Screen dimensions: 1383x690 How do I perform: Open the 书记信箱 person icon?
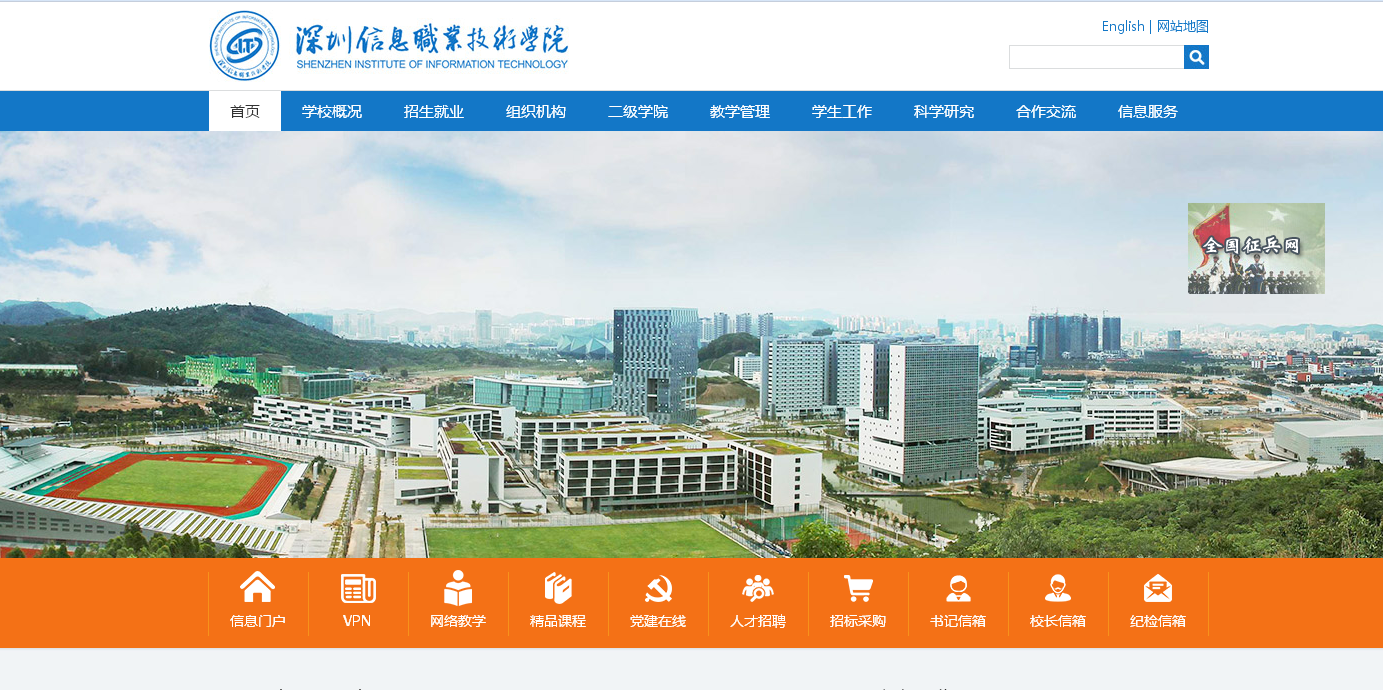point(958,588)
